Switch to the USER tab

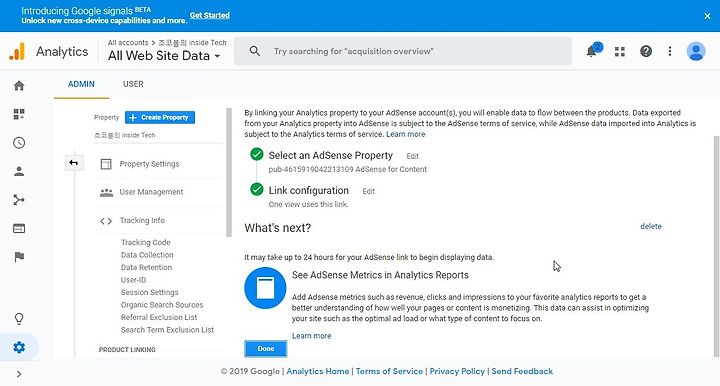tap(133, 84)
